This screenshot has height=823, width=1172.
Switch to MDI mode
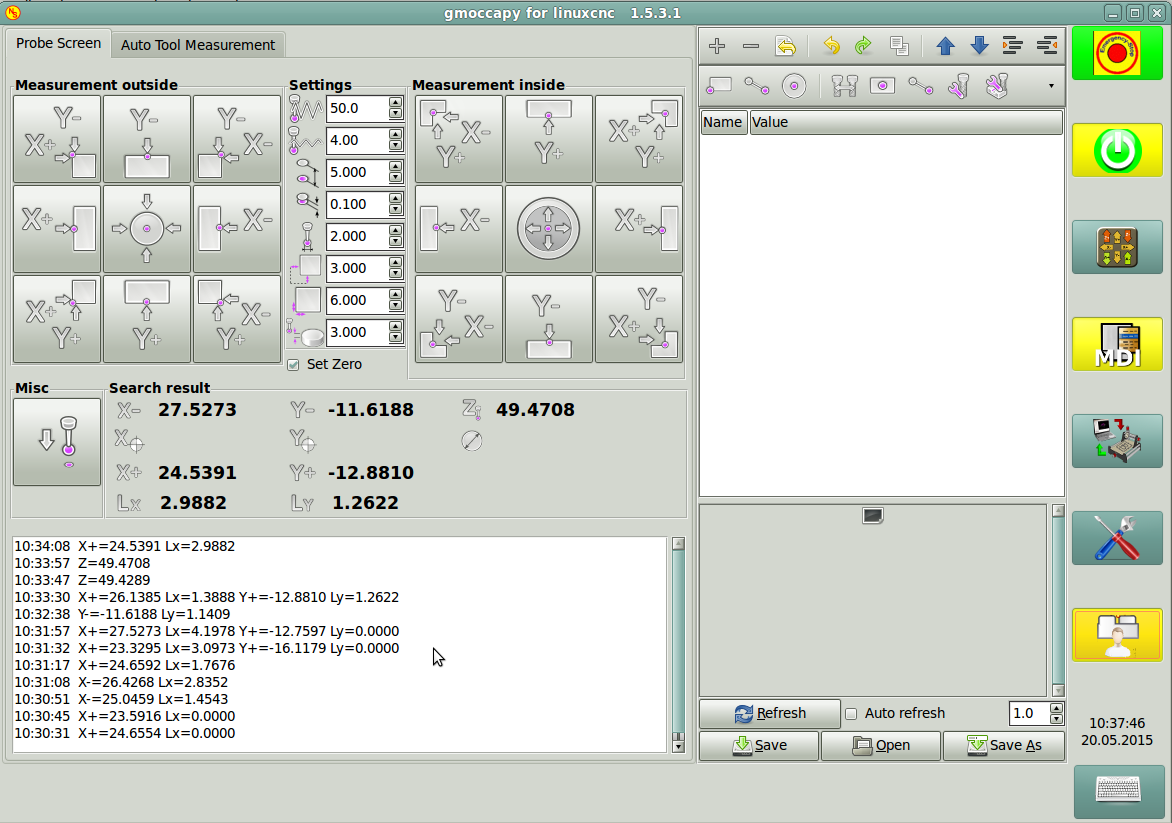[1117, 344]
